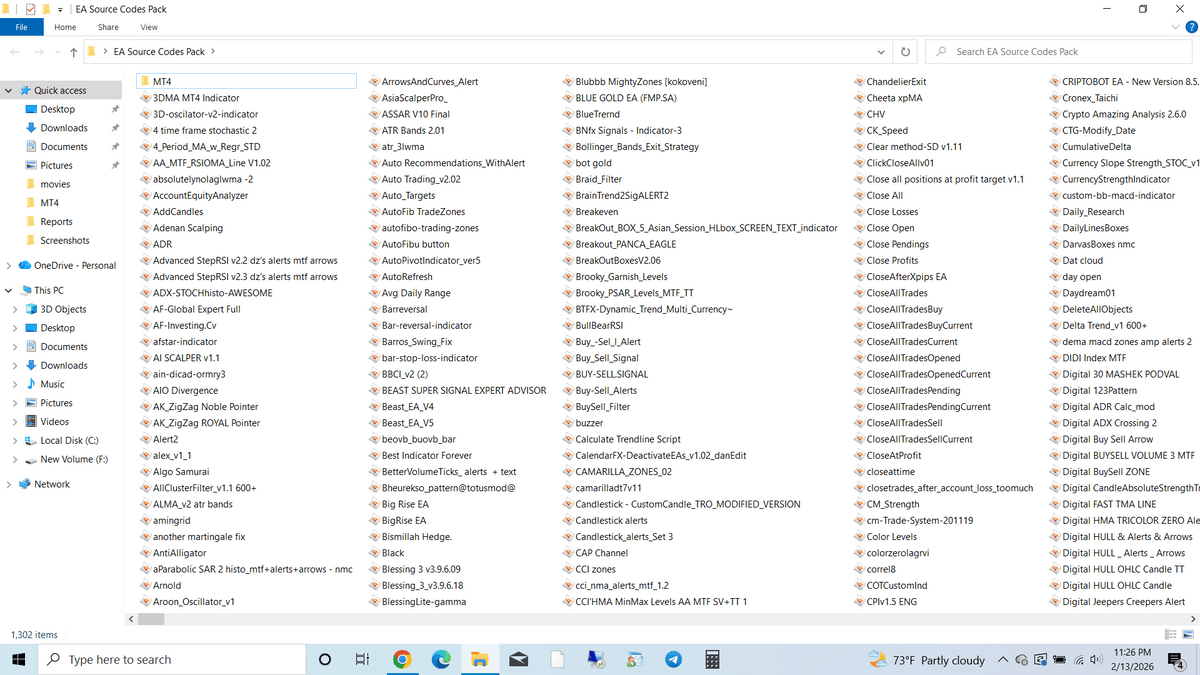Select BEAST SUPER SIGNAL EXPERT ADVISOR file

coord(457,390)
